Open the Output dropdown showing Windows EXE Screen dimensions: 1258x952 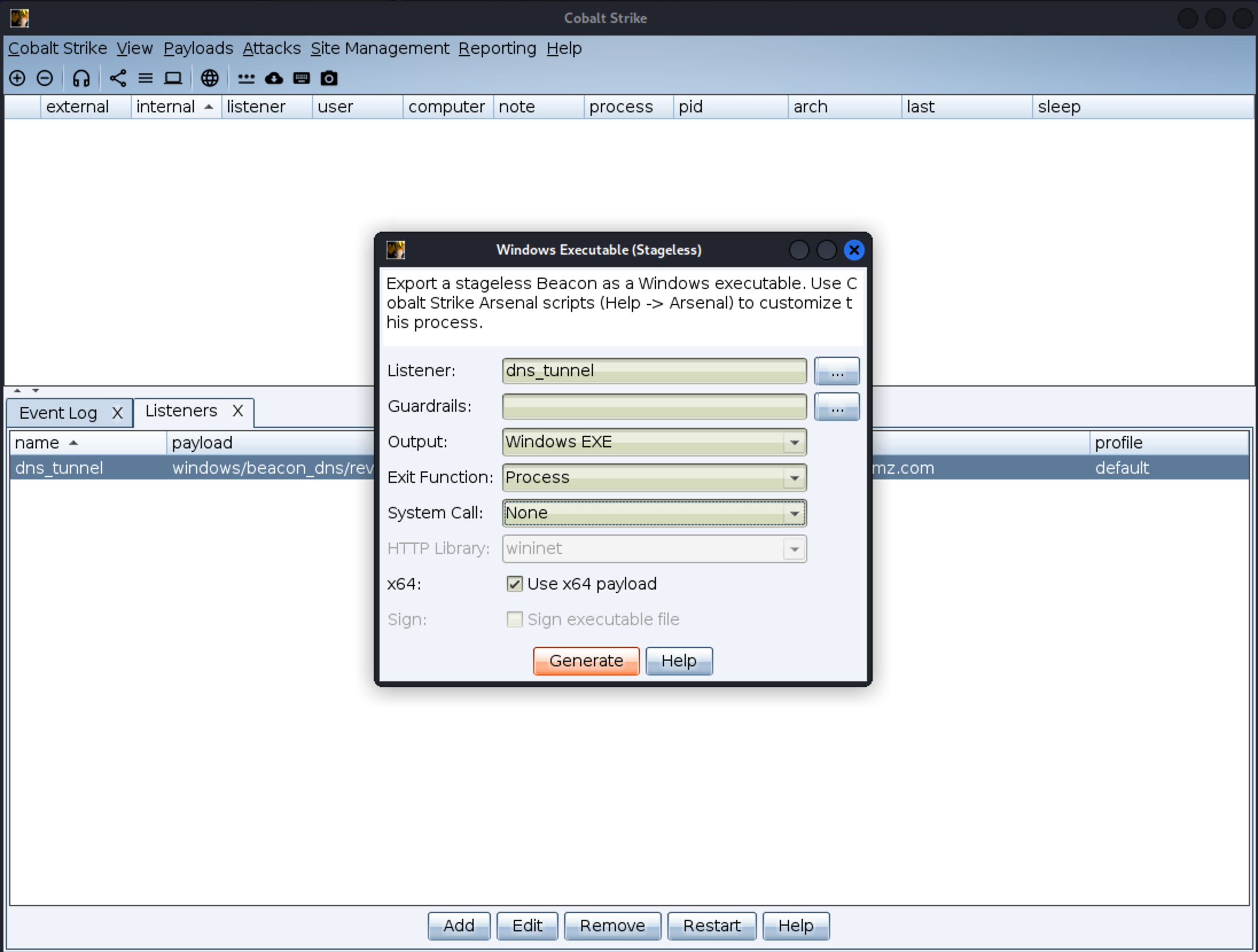[654, 442]
